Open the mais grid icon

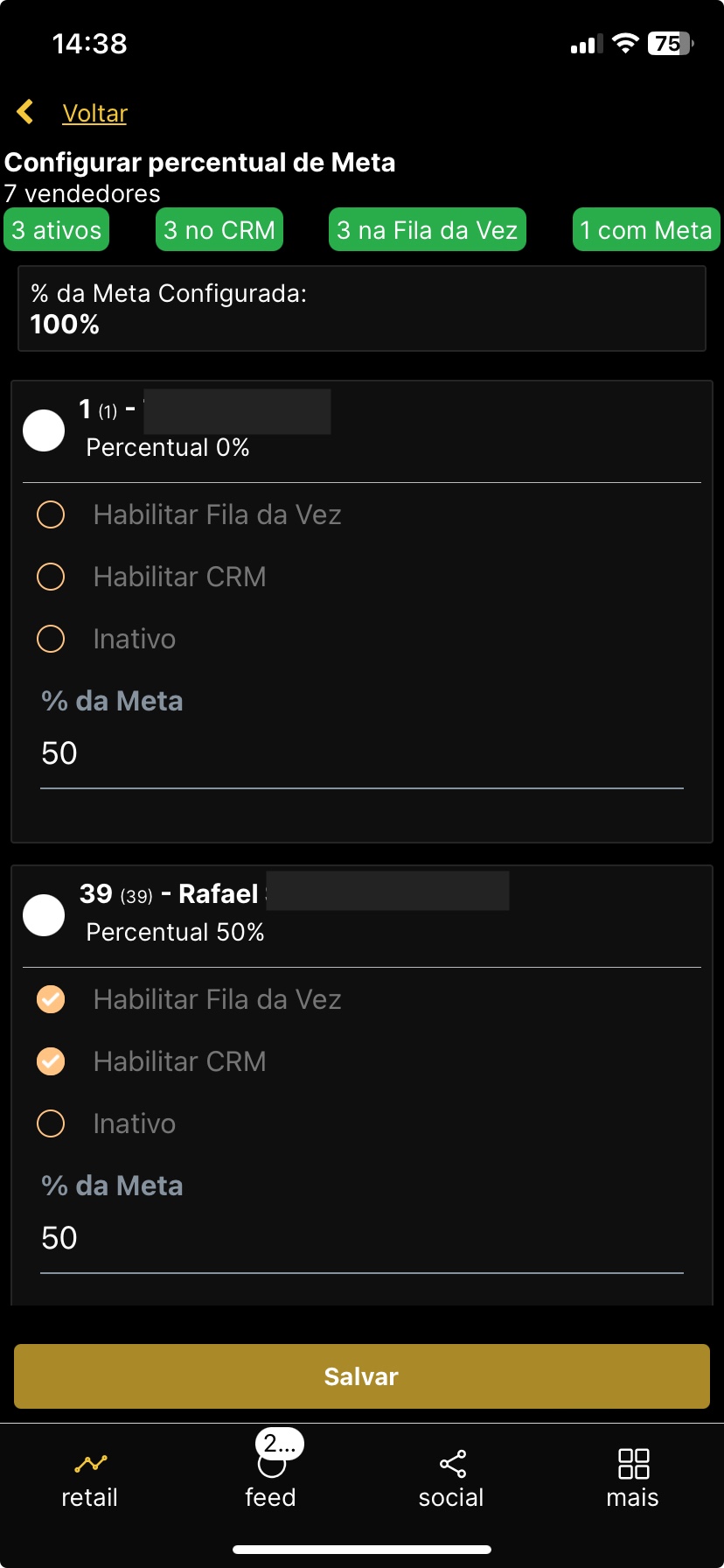pyautogui.click(x=632, y=1463)
